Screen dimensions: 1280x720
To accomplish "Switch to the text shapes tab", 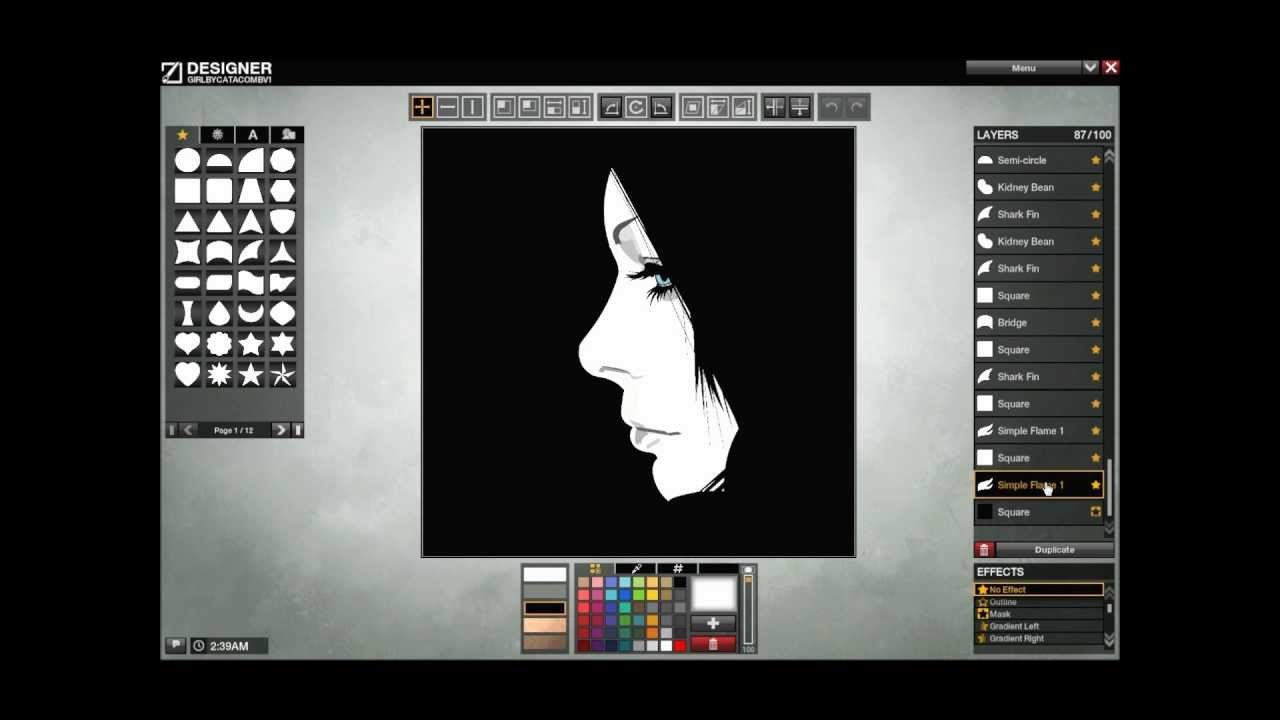I will pos(252,134).
